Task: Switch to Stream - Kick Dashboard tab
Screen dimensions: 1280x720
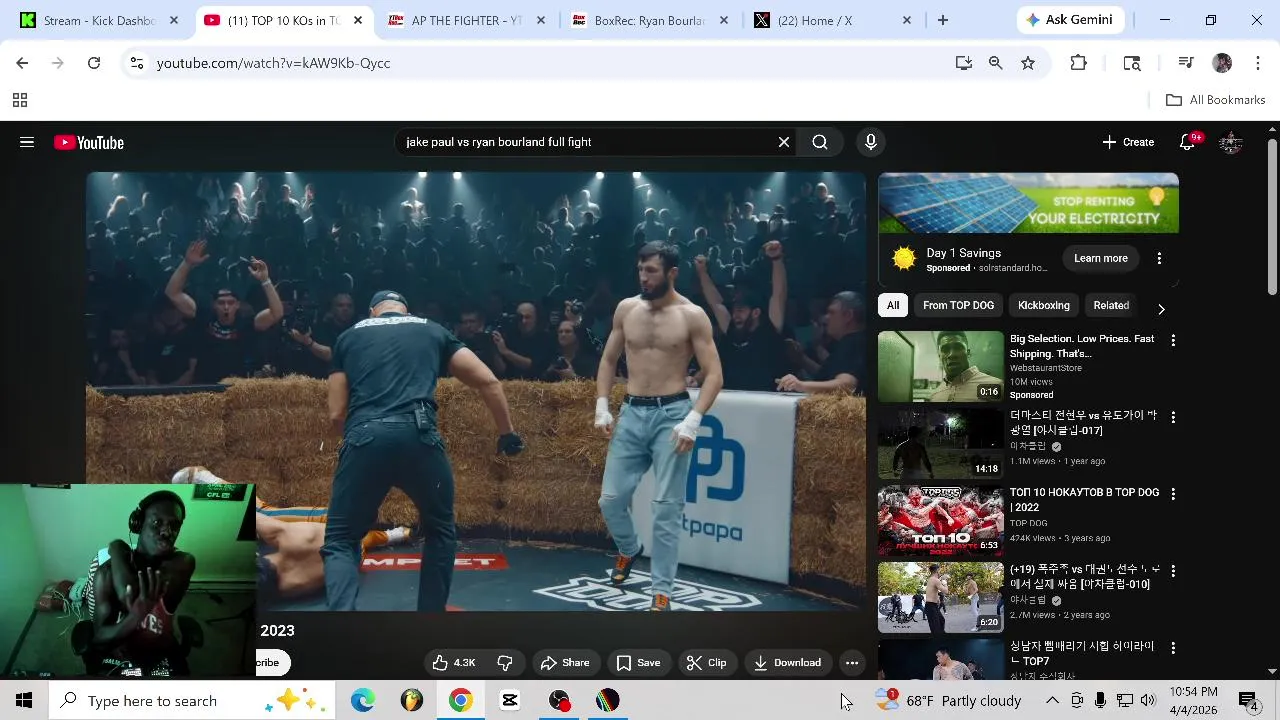Action: click(100, 20)
